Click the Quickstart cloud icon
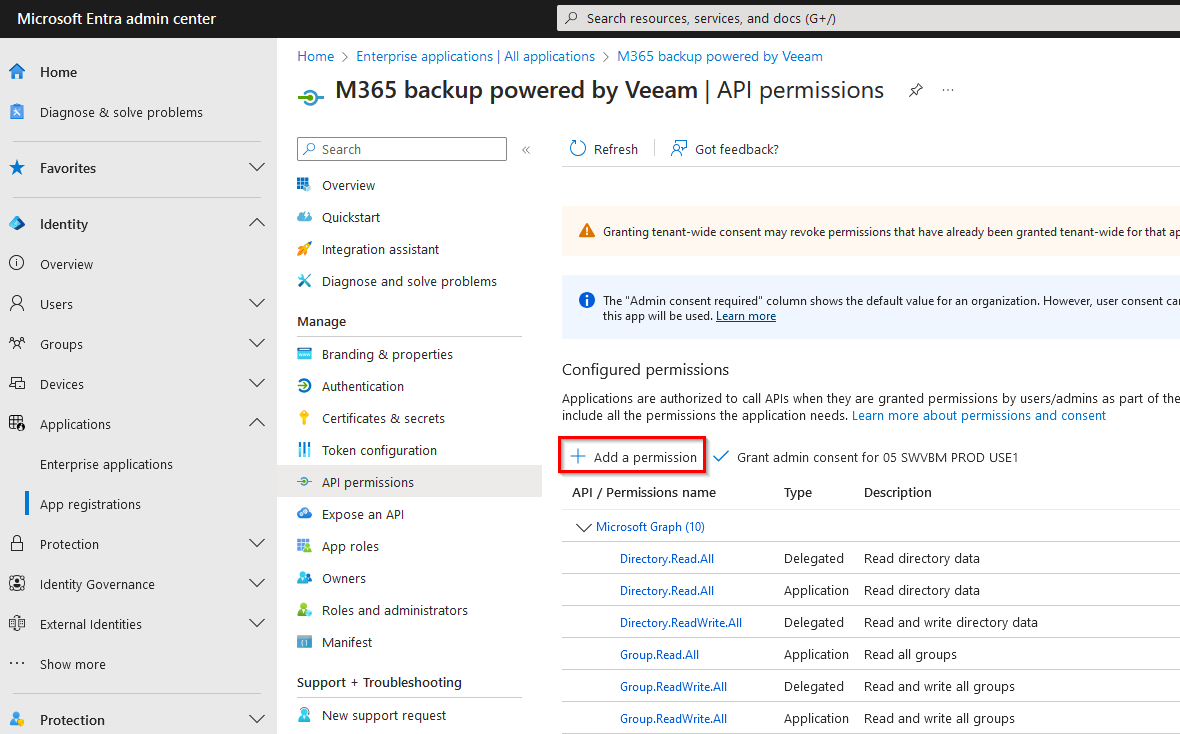This screenshot has width=1180, height=734. pos(304,217)
